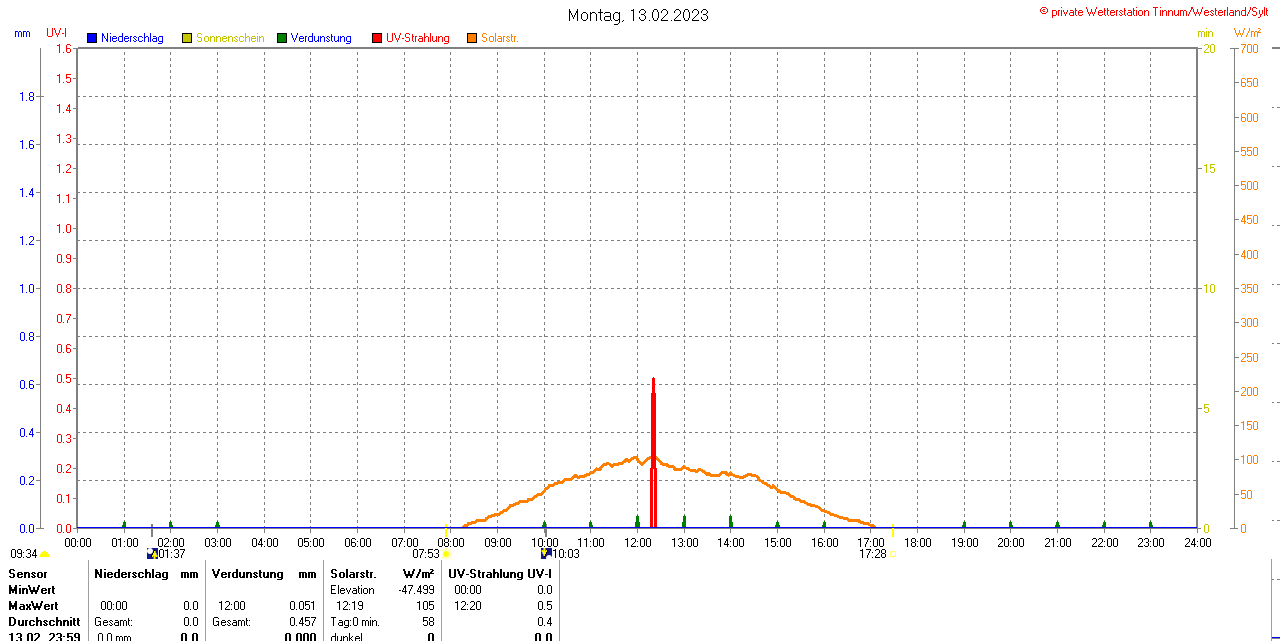Click the Verdunstung column header in the table
1280x641 pixels.
click(250, 574)
